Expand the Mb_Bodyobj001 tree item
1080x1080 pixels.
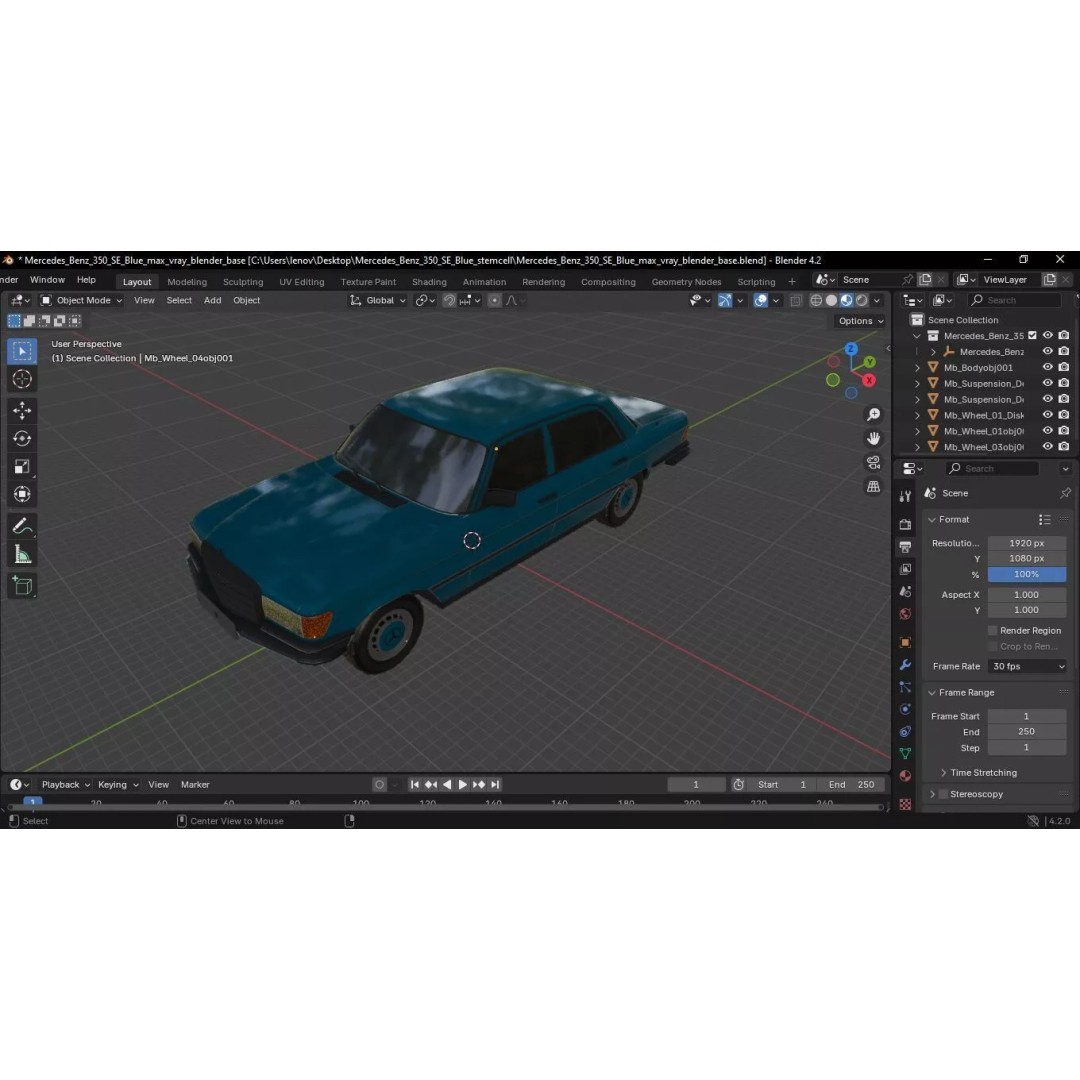click(x=917, y=368)
